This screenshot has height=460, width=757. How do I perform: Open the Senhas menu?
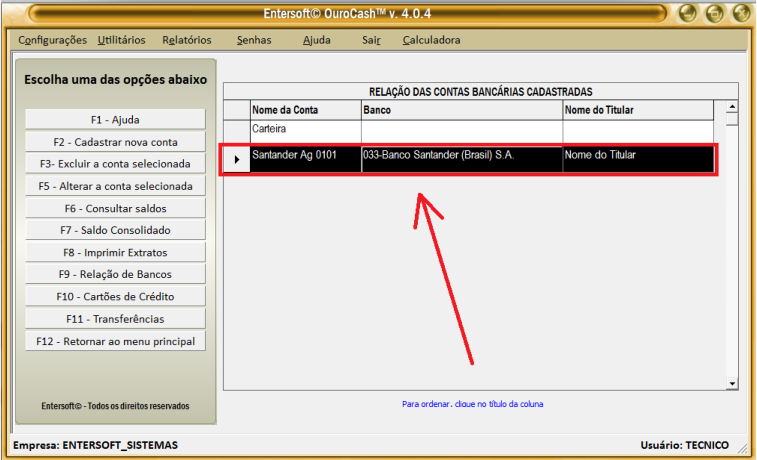(x=254, y=40)
